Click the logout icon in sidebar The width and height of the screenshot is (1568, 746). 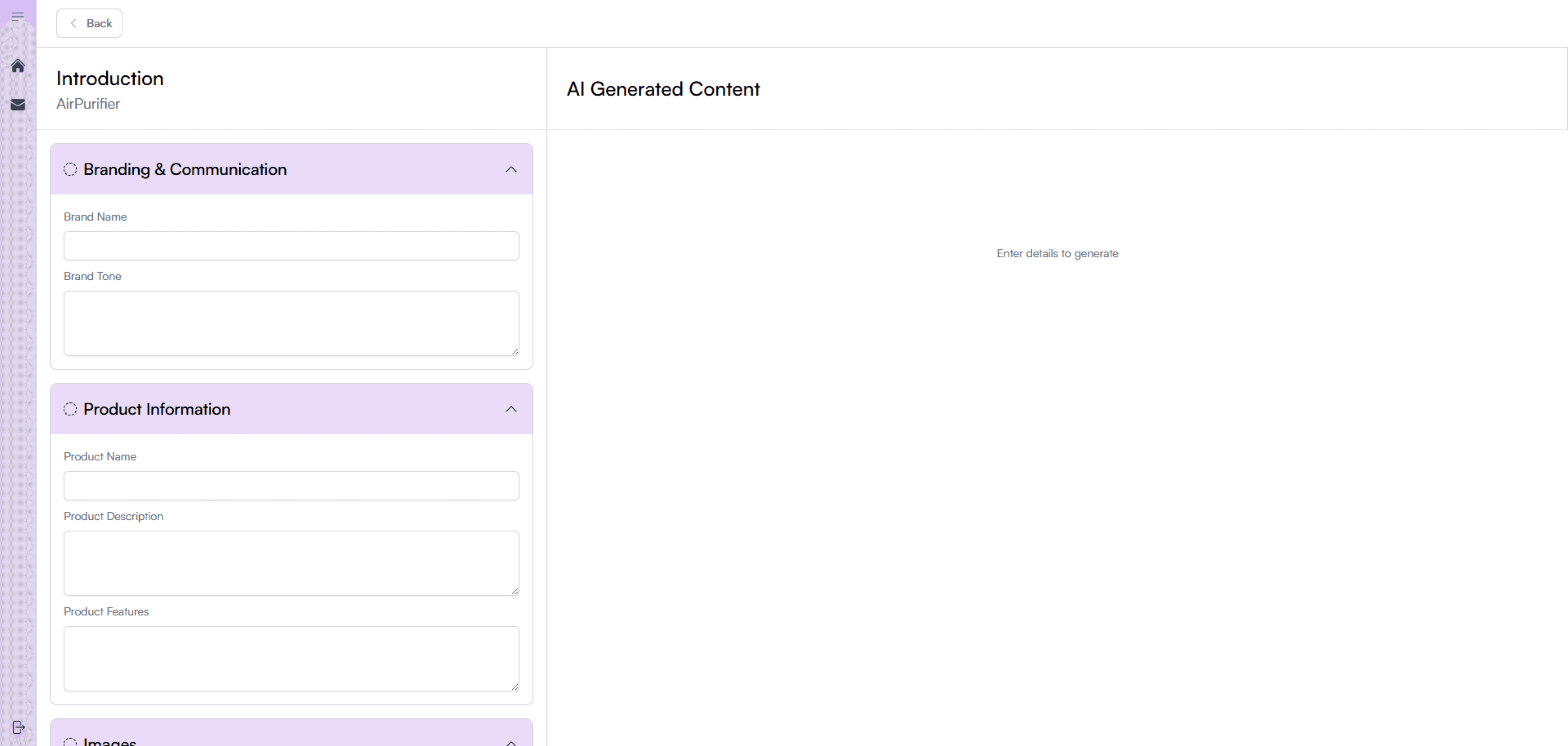pos(19,727)
